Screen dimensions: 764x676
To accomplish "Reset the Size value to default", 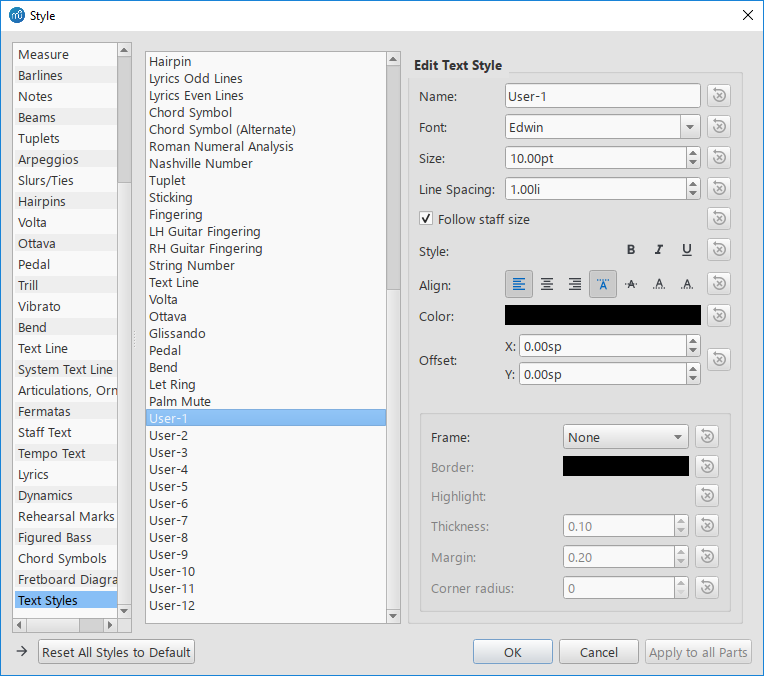I will click(x=719, y=157).
